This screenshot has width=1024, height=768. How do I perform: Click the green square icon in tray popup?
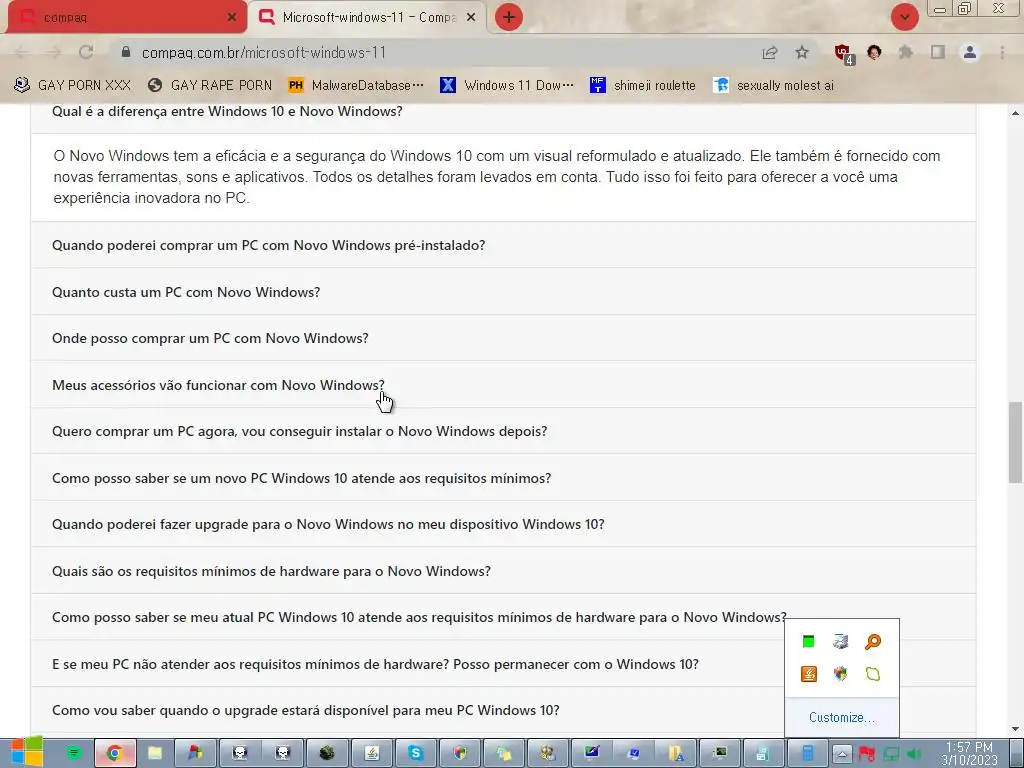pos(808,642)
